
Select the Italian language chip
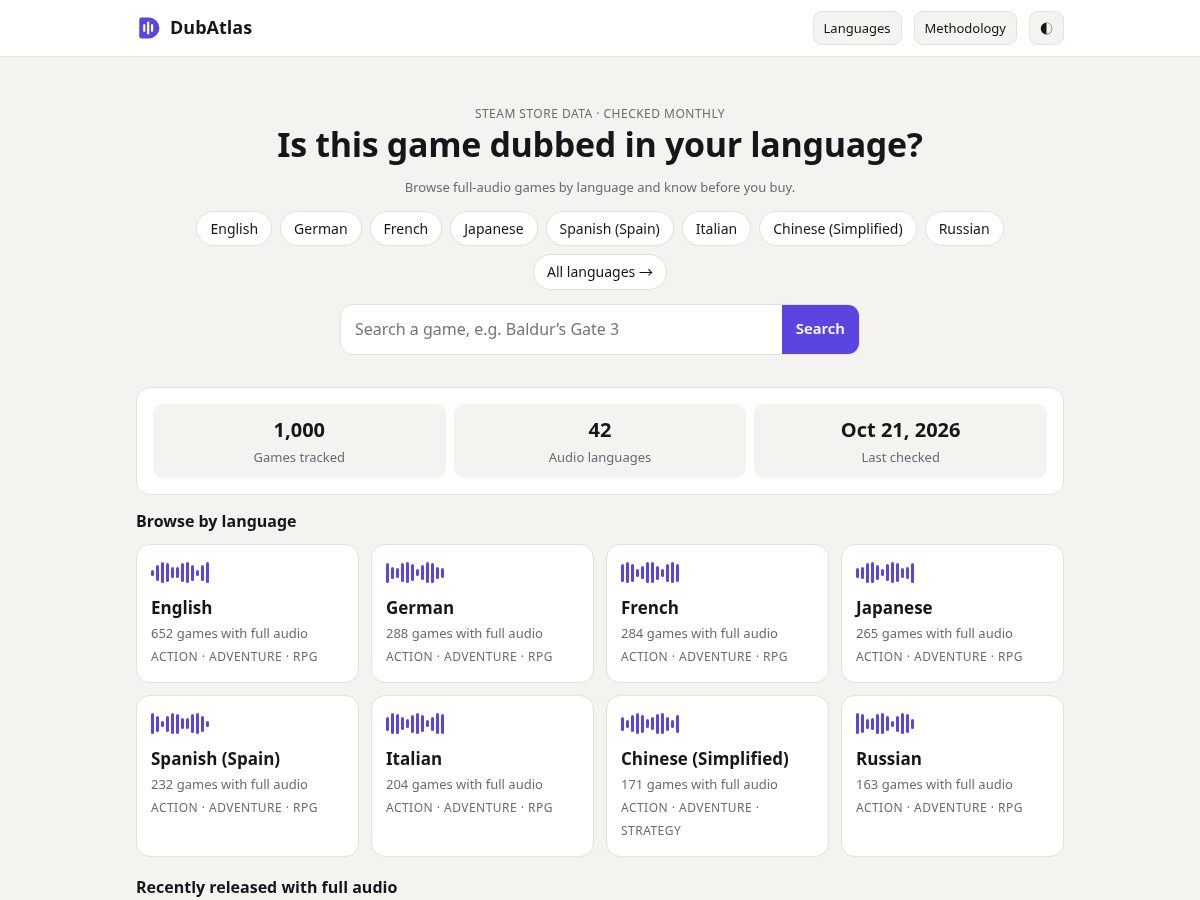click(716, 229)
